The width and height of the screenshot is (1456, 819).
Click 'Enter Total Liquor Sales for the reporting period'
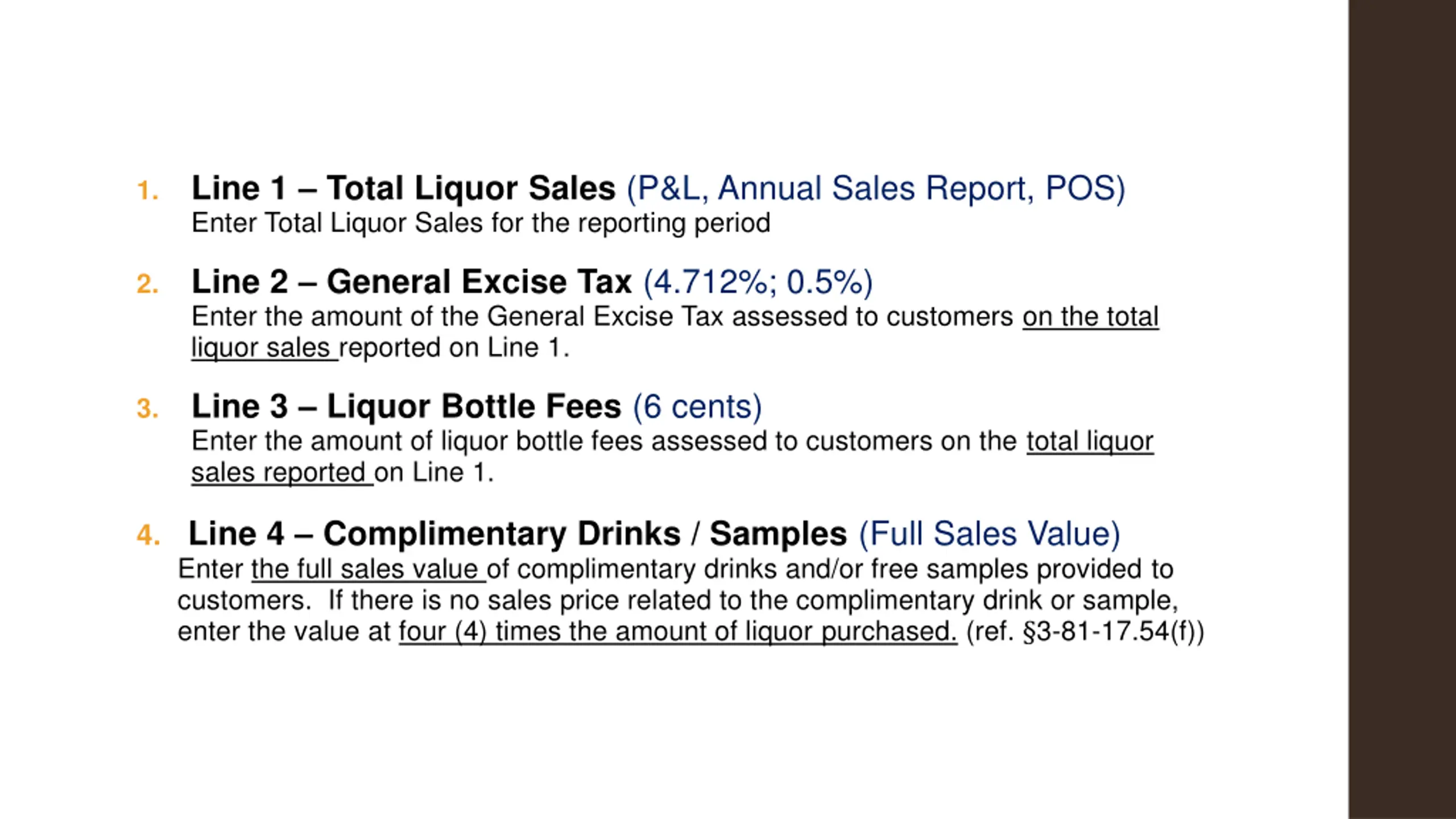pyautogui.click(x=481, y=223)
